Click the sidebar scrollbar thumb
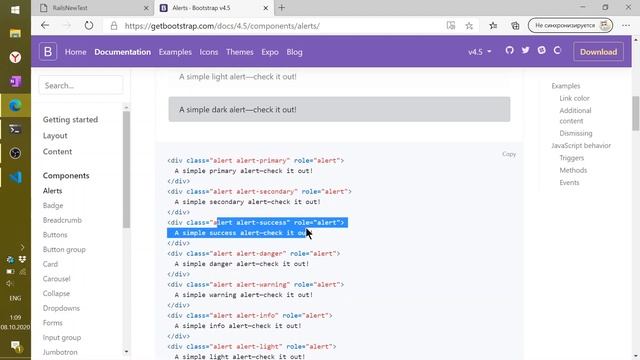 point(126,169)
